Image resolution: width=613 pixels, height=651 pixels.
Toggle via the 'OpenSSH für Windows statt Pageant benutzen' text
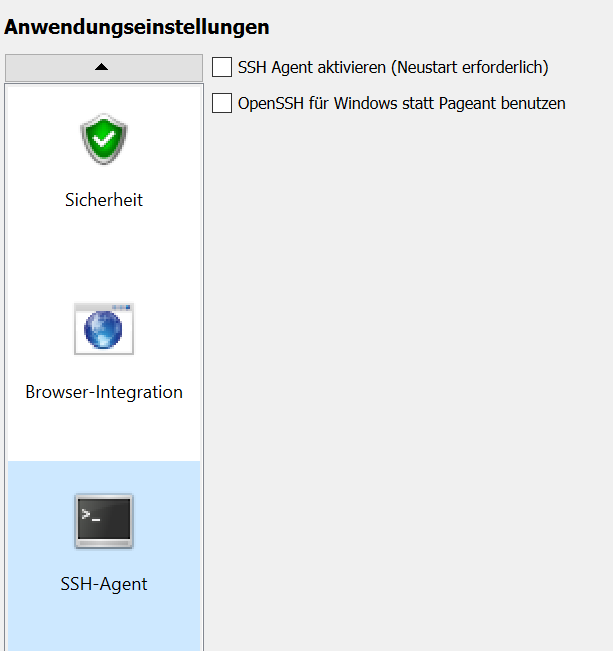click(x=402, y=103)
